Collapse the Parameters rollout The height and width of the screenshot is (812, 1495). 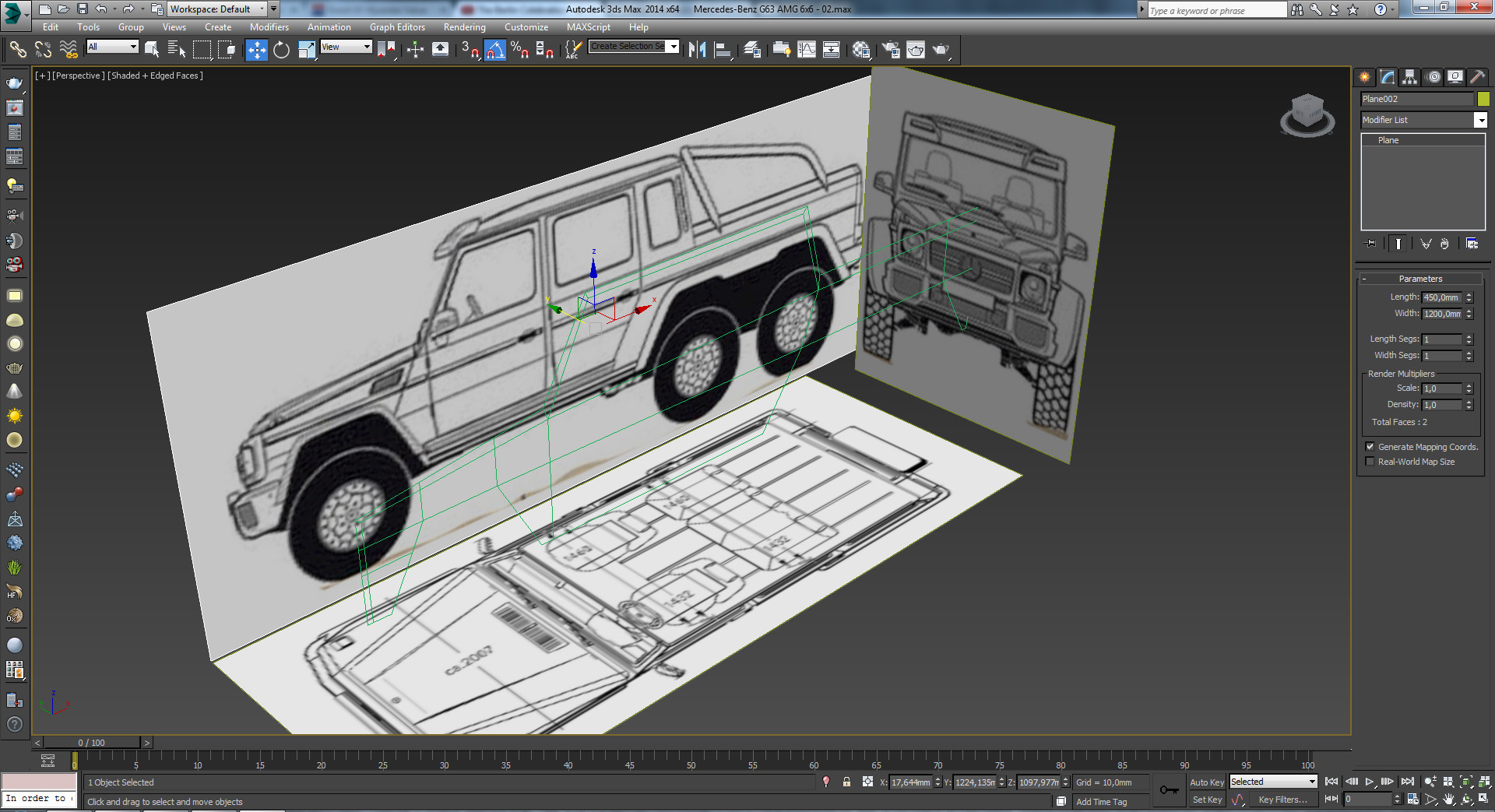[x=1420, y=279]
